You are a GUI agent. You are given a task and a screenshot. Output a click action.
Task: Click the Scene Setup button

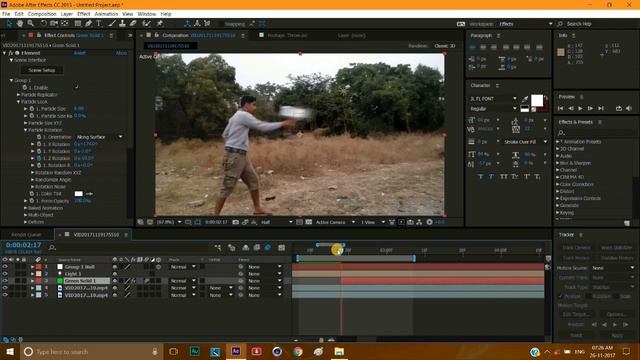pos(42,70)
